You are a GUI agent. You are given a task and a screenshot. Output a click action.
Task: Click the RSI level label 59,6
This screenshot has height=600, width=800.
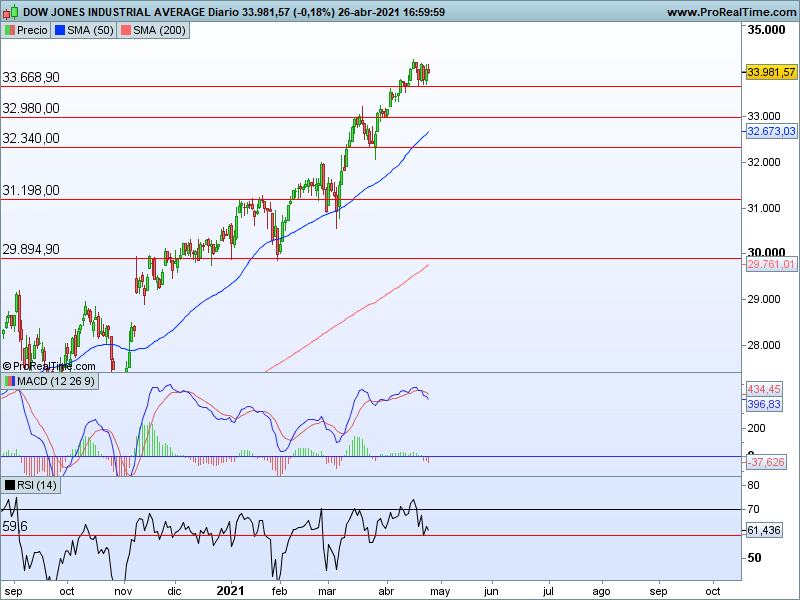tap(15, 526)
